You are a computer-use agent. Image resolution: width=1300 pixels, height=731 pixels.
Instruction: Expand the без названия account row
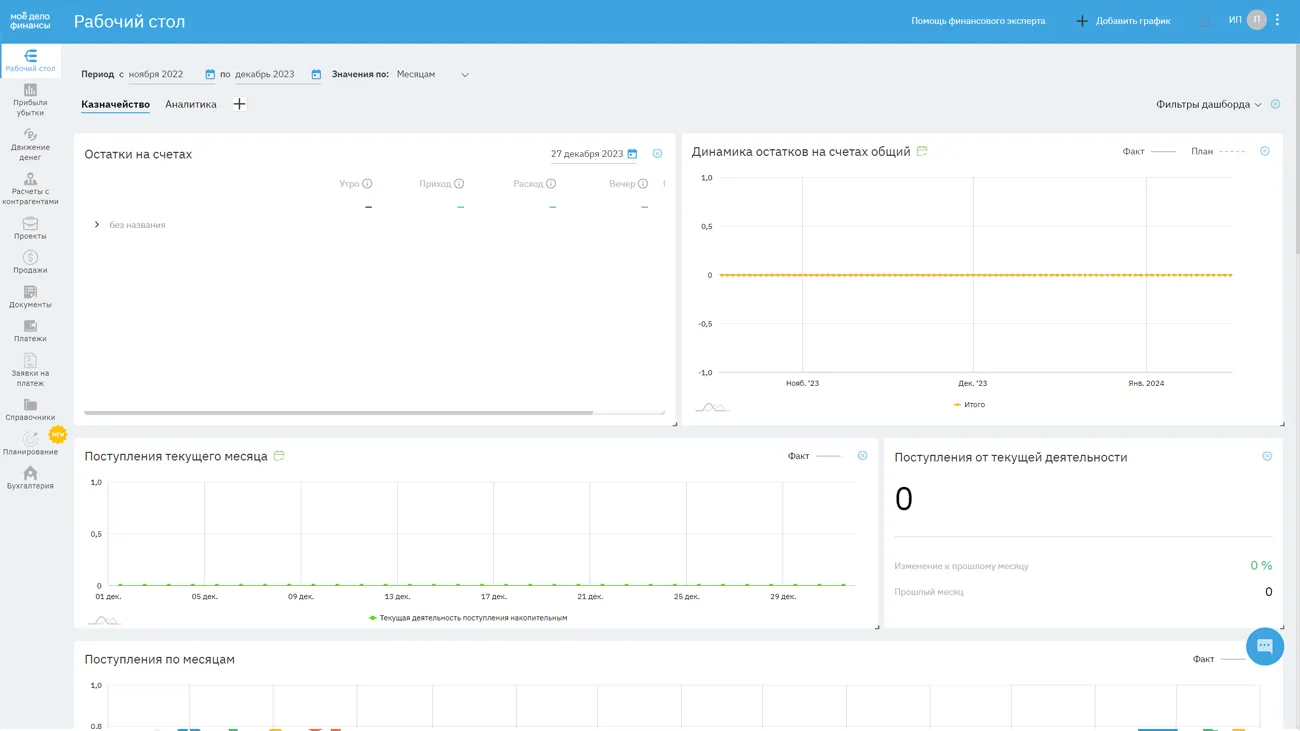[x=97, y=225]
